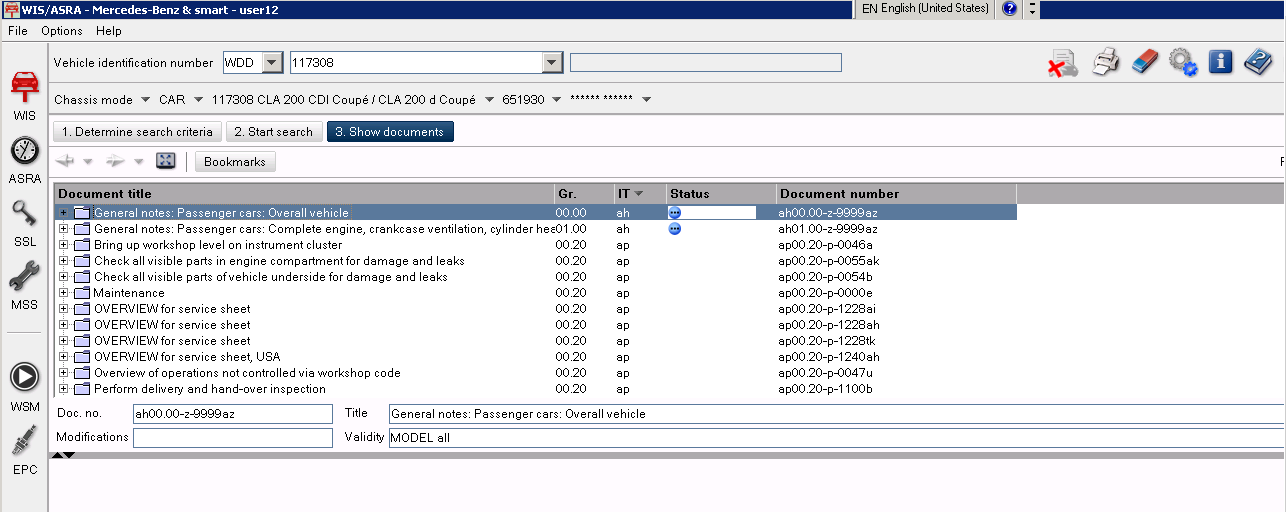Click the Validity field showing MODEL all
This screenshot has height=512, width=1286.
click(836, 437)
